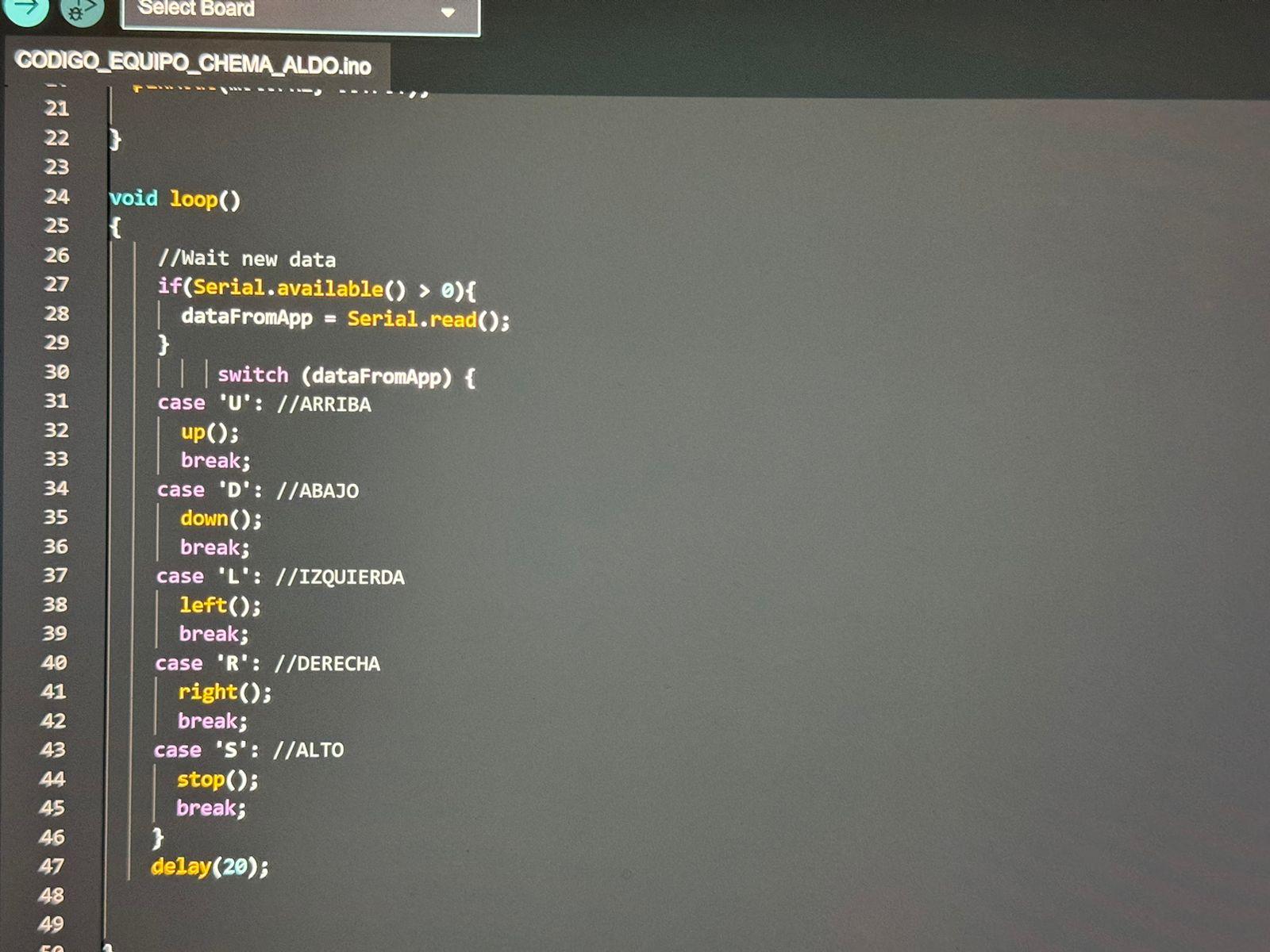1270x952 pixels.
Task: Click the 'switch (dataFromApp) {' line
Action: [x=346, y=375]
